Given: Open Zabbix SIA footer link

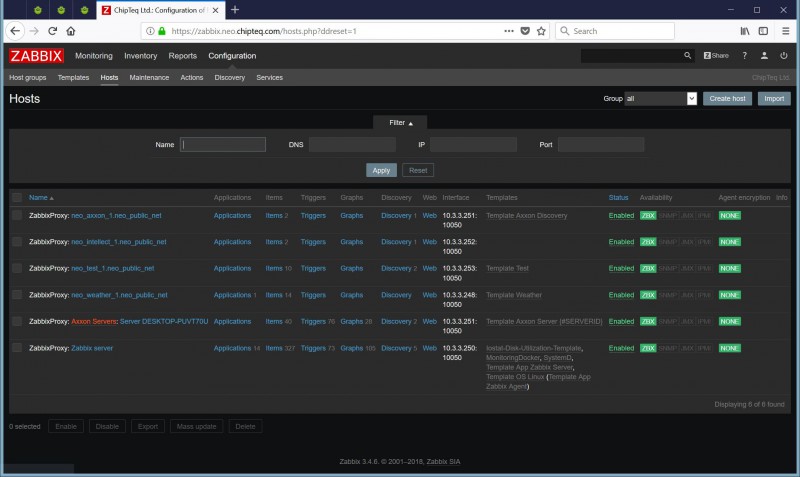Looking at the screenshot, I should click(443, 462).
